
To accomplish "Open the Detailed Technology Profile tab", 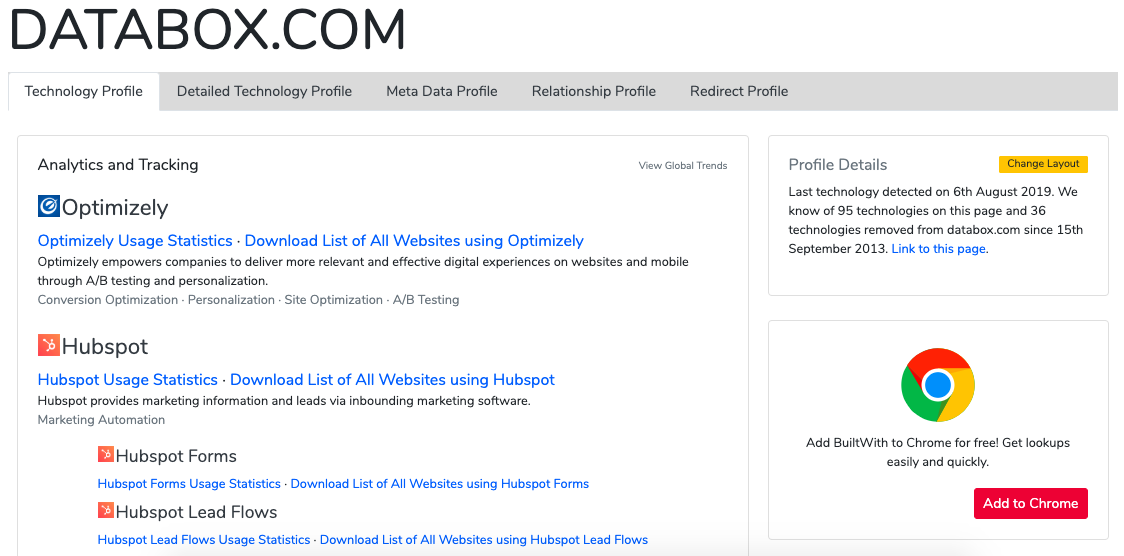I will (265, 92).
